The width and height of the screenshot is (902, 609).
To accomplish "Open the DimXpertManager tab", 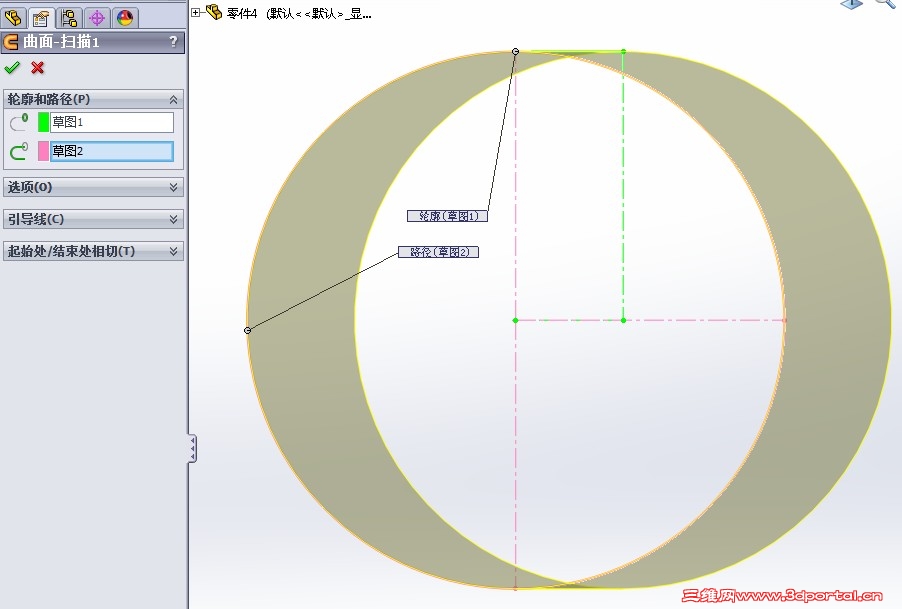I will coord(97,18).
